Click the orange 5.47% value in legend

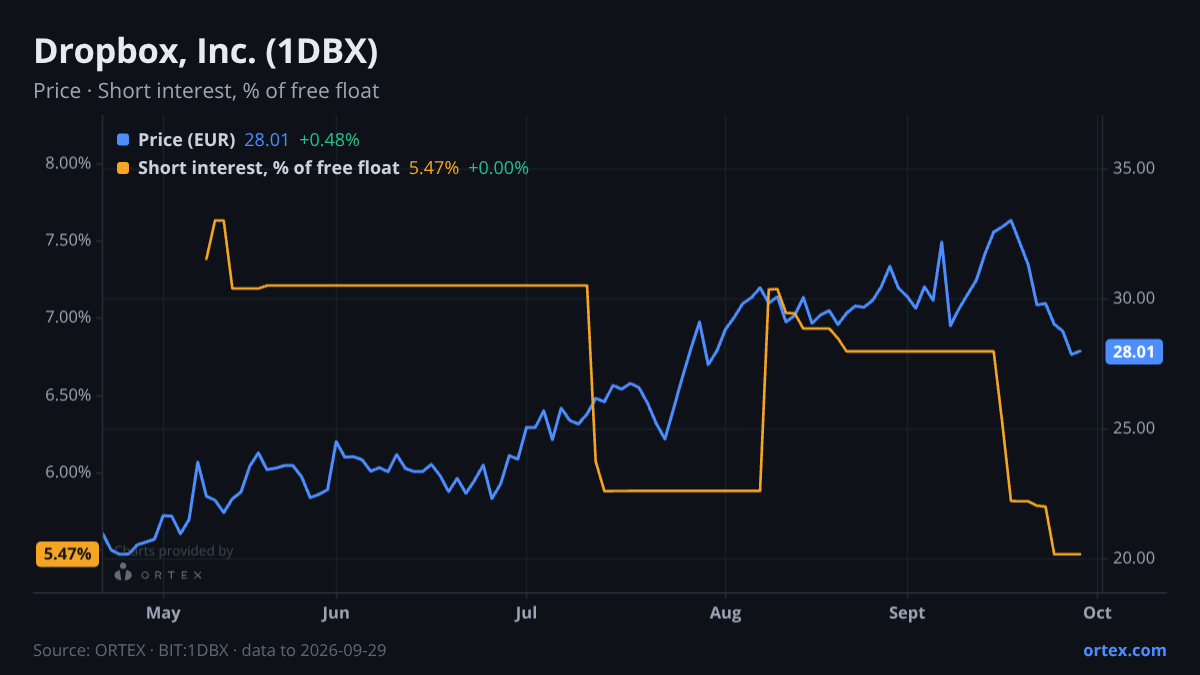click(x=434, y=168)
